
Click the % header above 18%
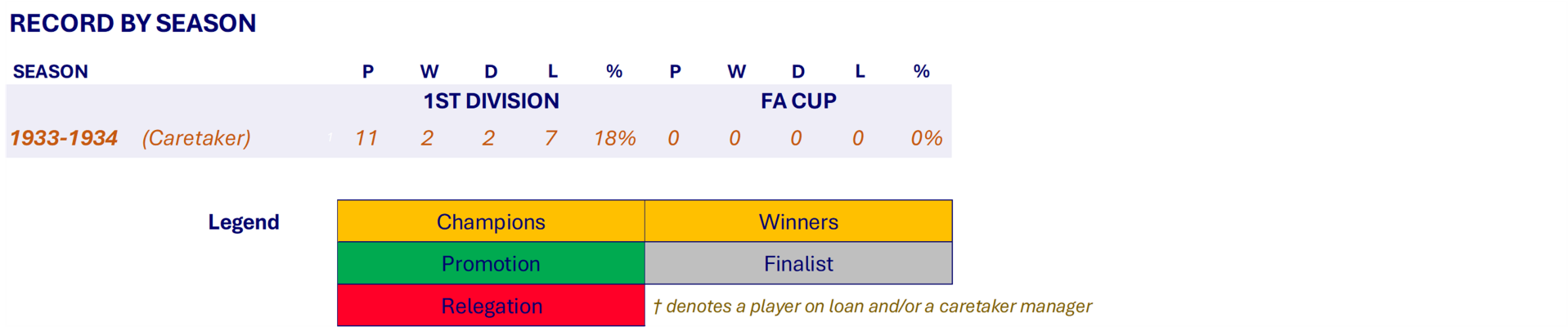tap(614, 72)
